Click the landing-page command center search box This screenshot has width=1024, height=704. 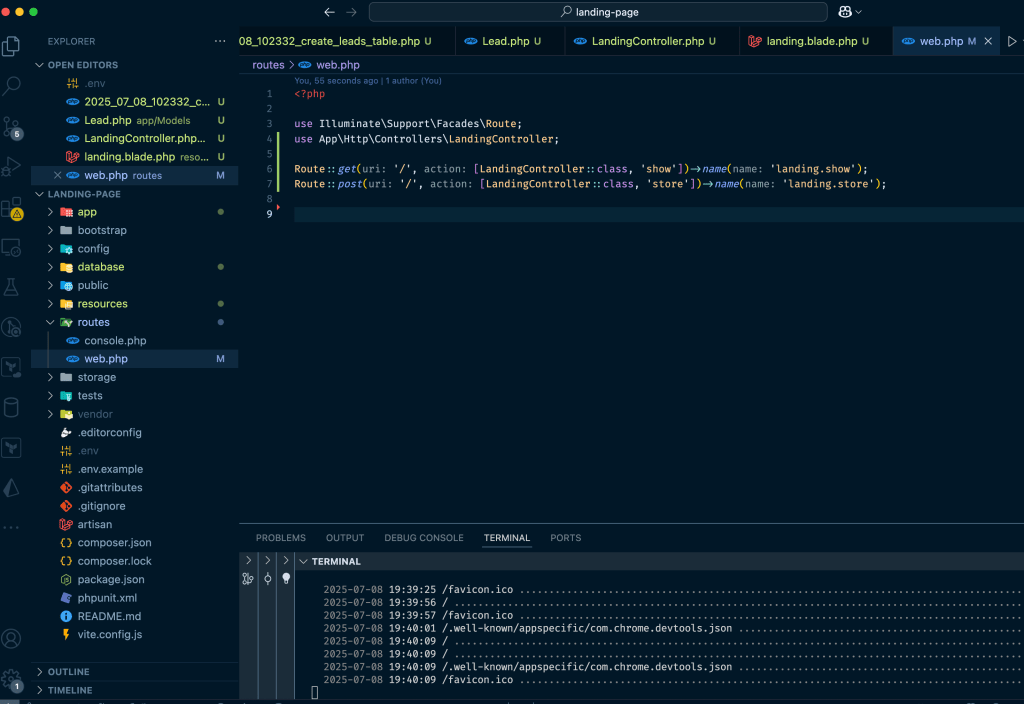(x=598, y=12)
